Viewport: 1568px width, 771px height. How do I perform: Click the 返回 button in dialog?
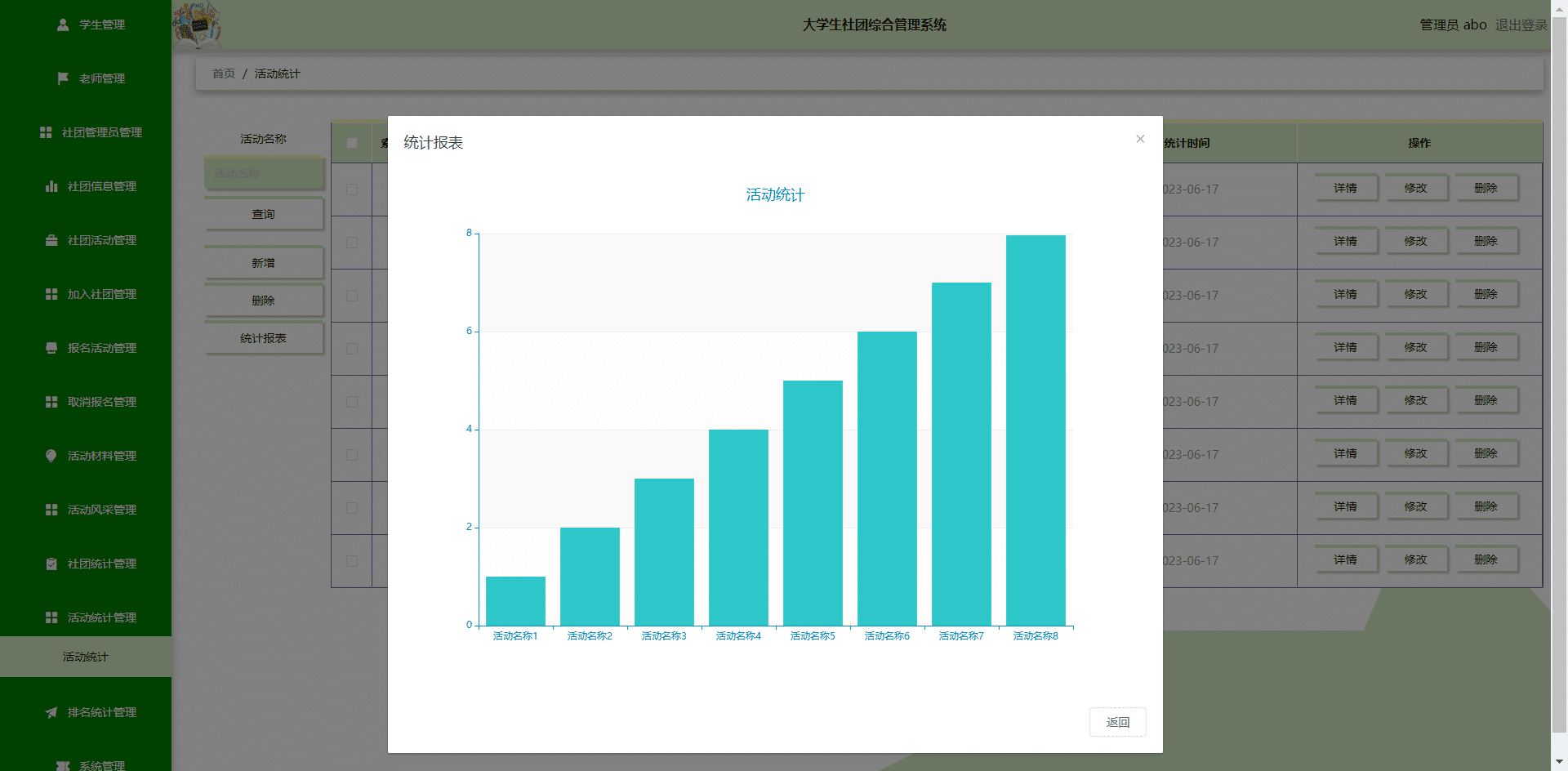point(1117,722)
